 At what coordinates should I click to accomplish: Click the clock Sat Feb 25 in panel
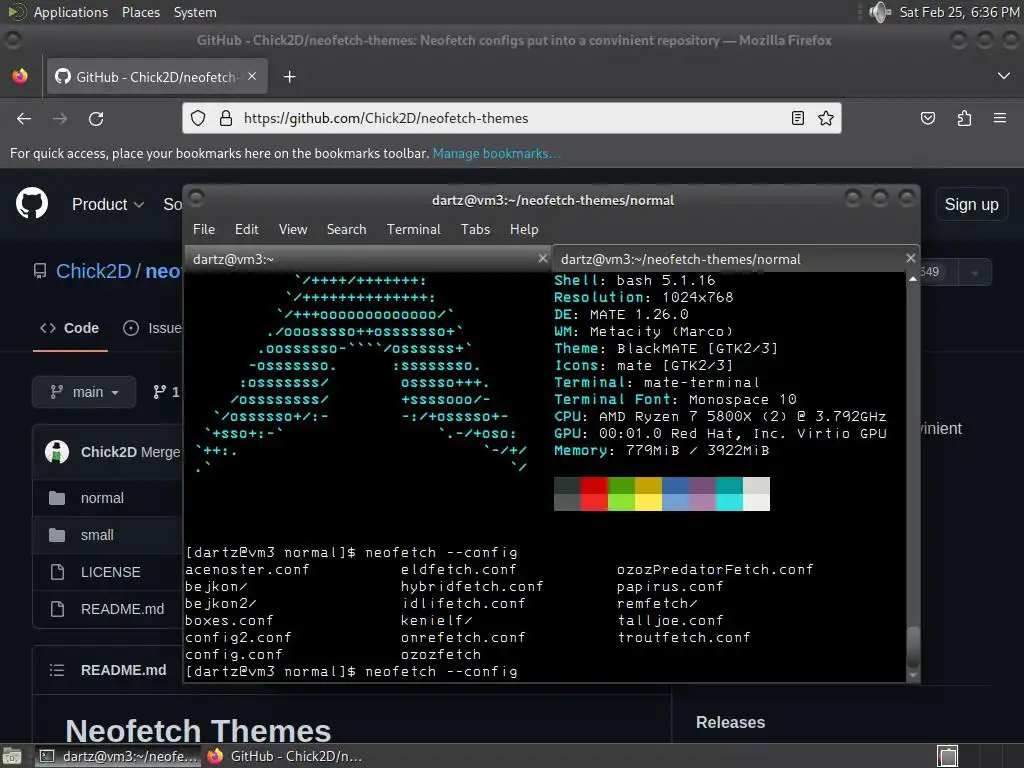959,12
